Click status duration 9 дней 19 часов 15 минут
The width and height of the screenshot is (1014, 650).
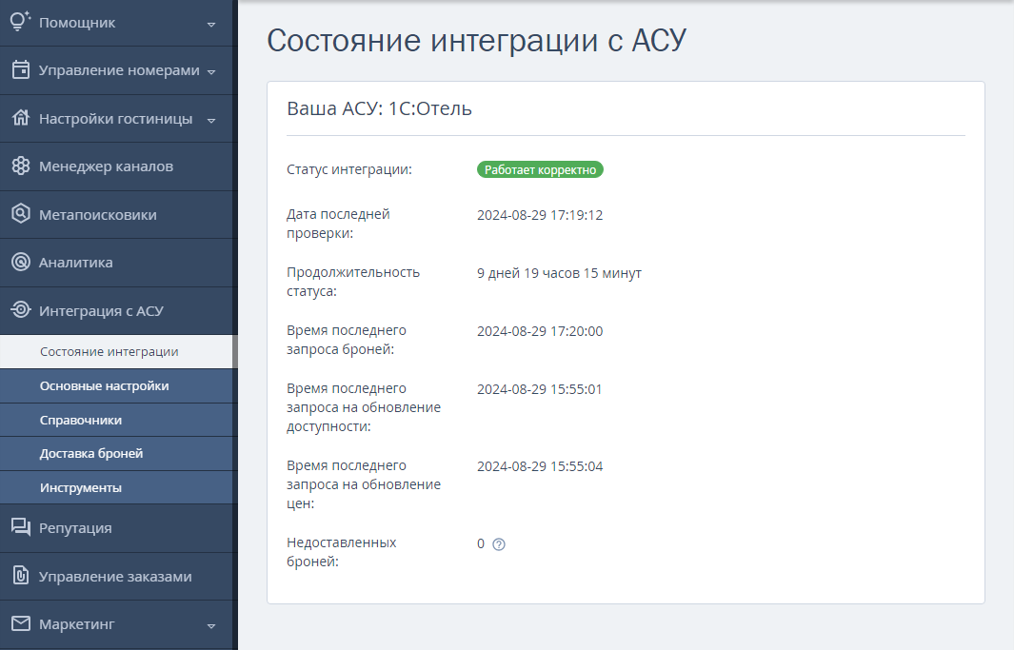[x=559, y=273]
